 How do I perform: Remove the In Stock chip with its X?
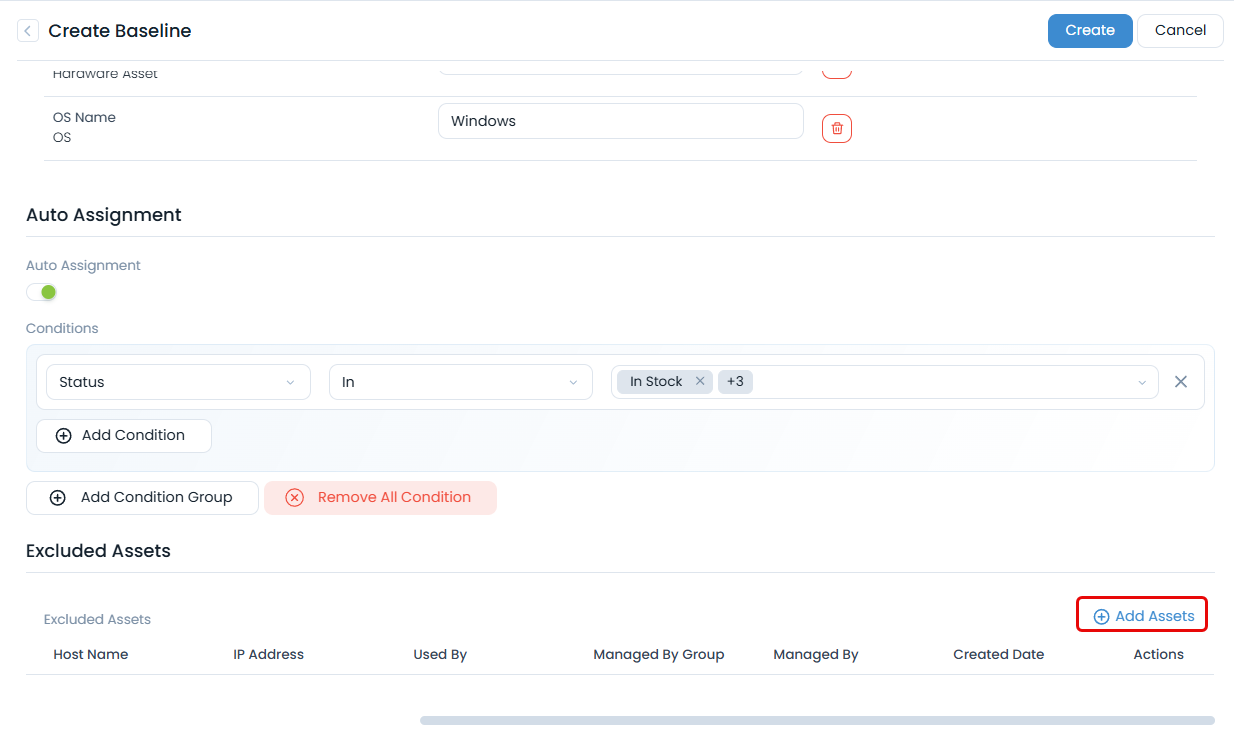pyautogui.click(x=699, y=381)
